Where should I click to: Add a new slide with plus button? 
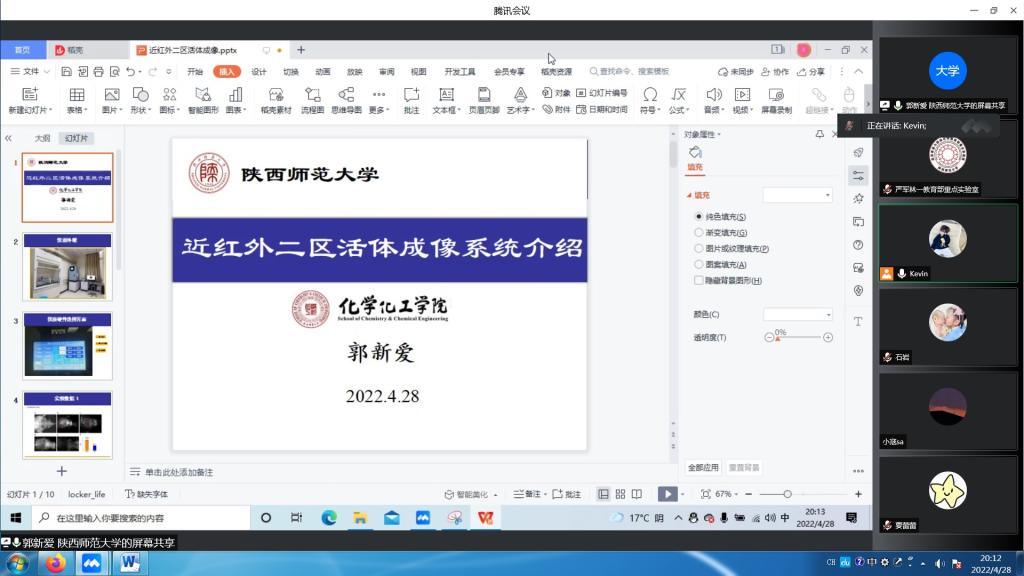61,471
